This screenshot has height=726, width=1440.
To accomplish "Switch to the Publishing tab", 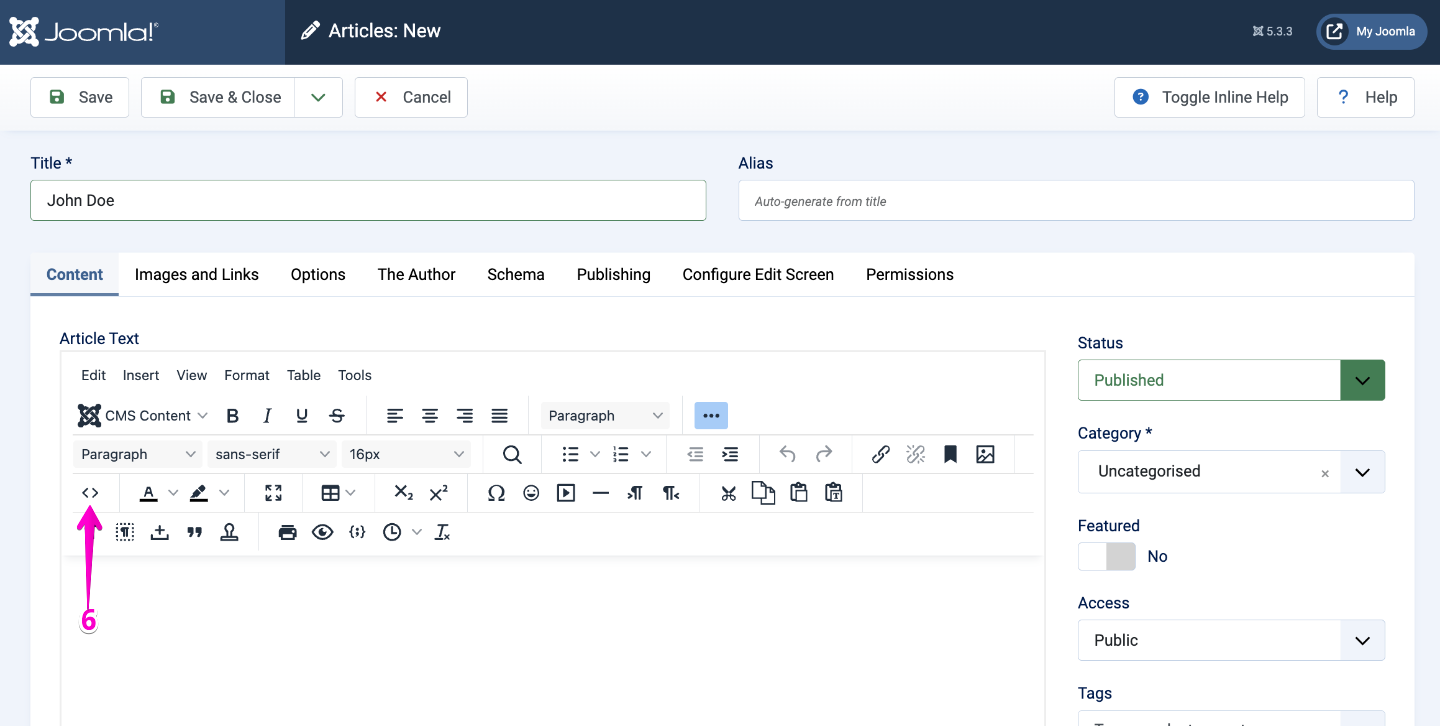I will pos(613,275).
